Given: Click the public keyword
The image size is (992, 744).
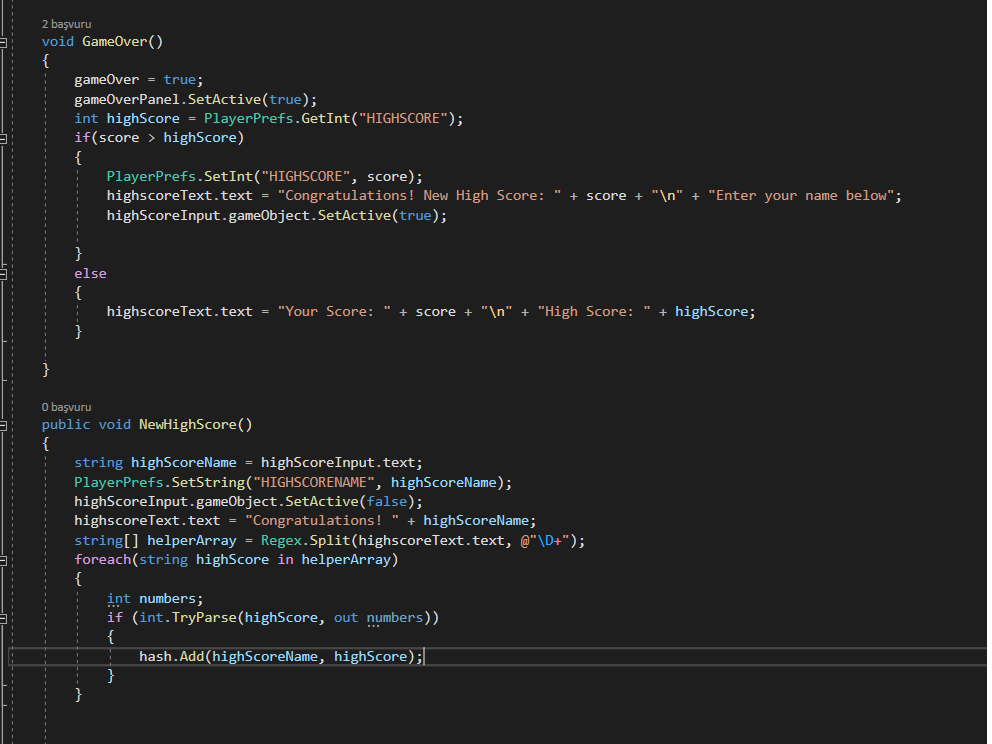Looking at the screenshot, I should (66, 425).
